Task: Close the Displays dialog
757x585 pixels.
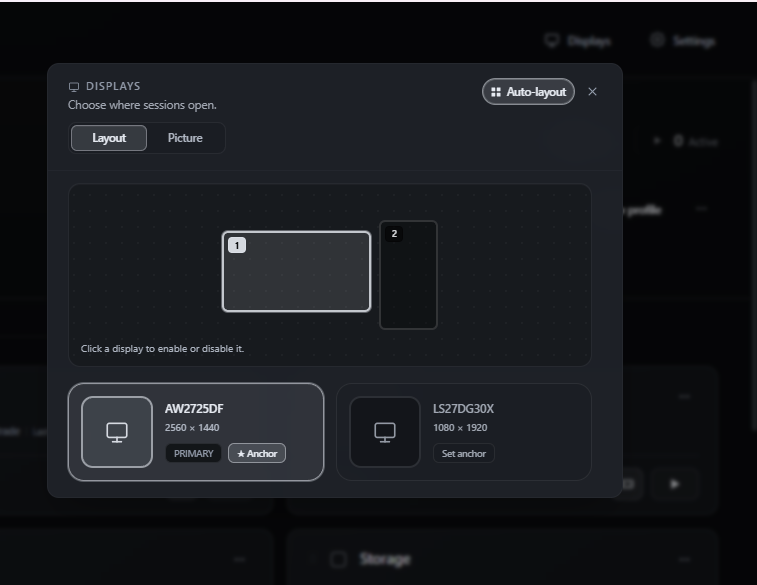Action: click(x=592, y=92)
